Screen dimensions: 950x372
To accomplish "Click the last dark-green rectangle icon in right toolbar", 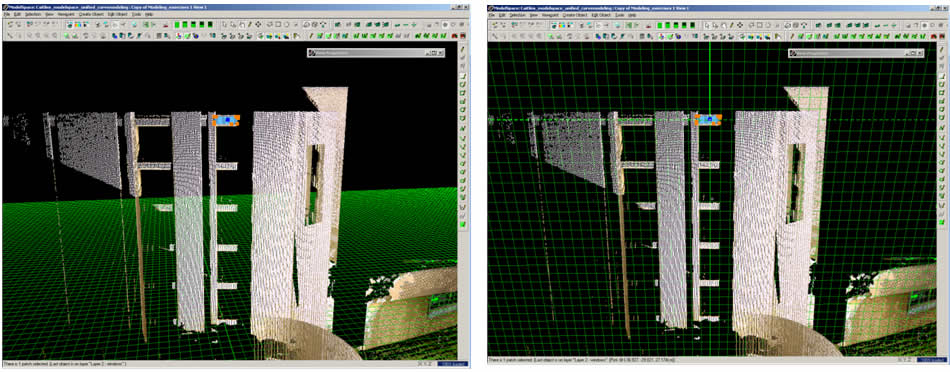I will tap(693, 25).
